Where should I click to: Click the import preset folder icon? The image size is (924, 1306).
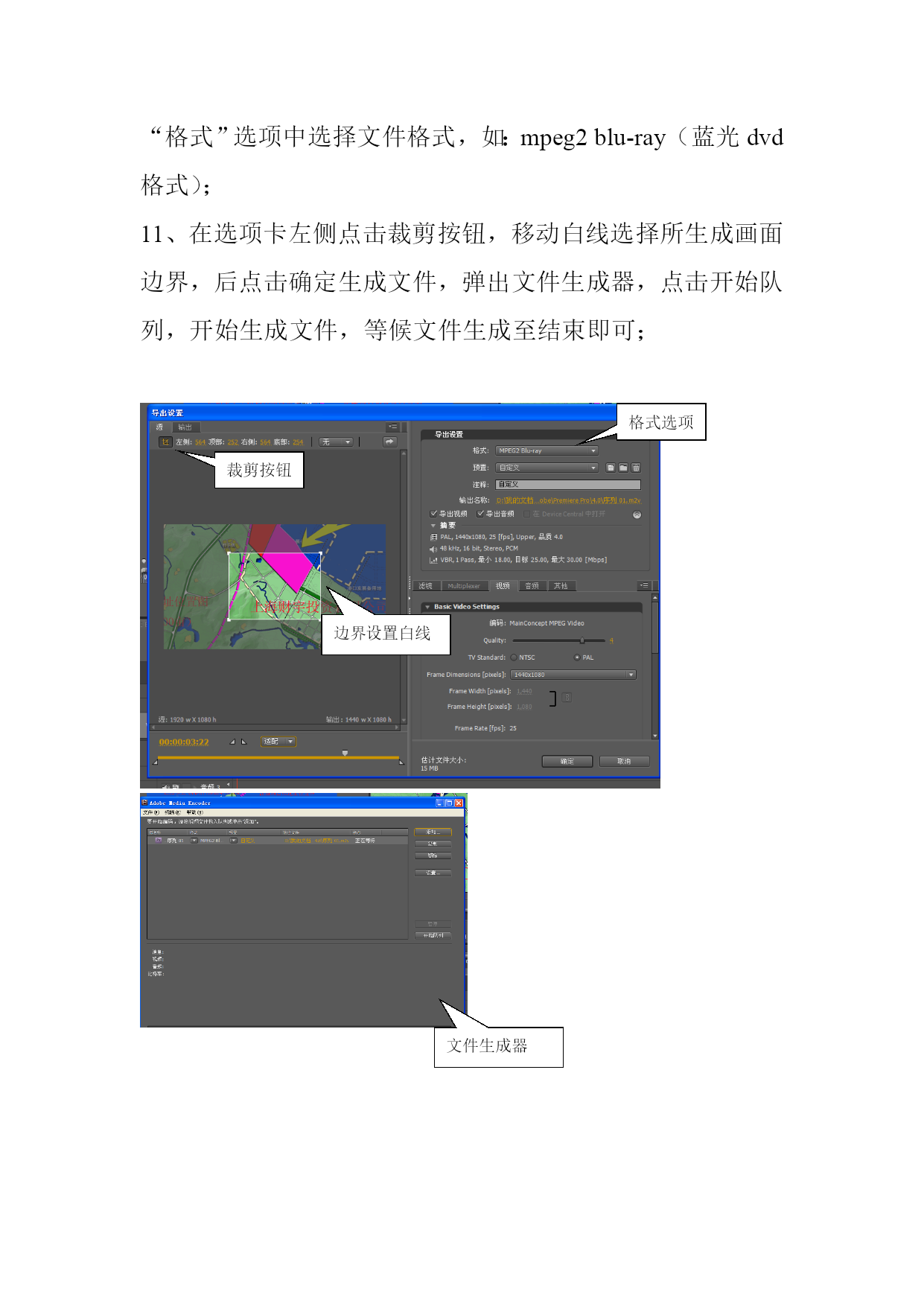click(623, 468)
